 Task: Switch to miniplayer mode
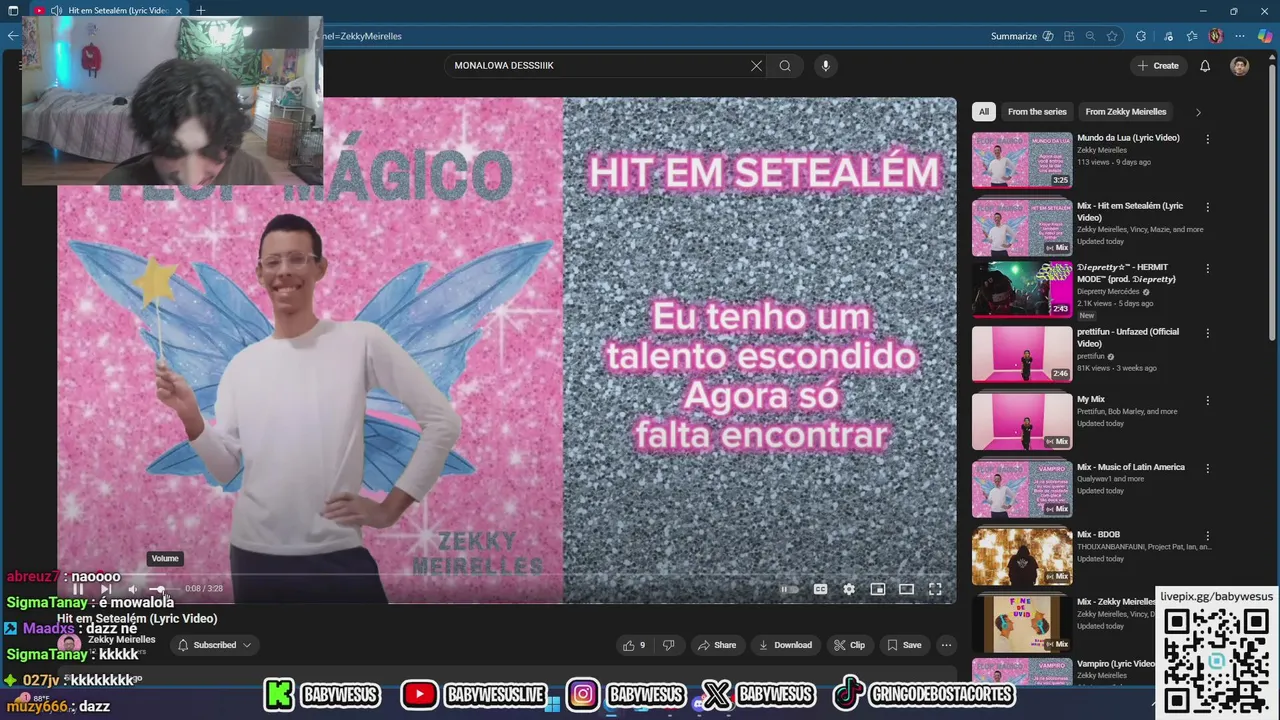(877, 589)
